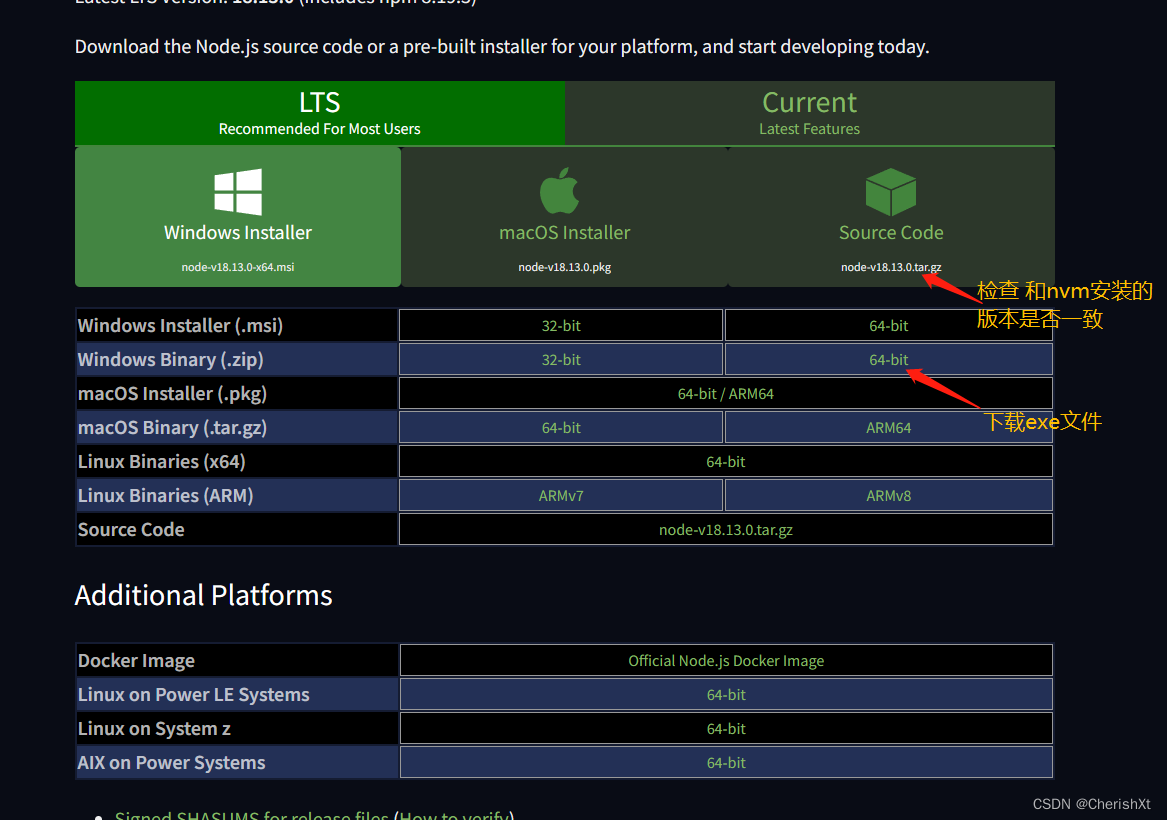Click the Linux on Power LE Systems label
This screenshot has width=1167, height=820.
pyautogui.click(x=194, y=695)
